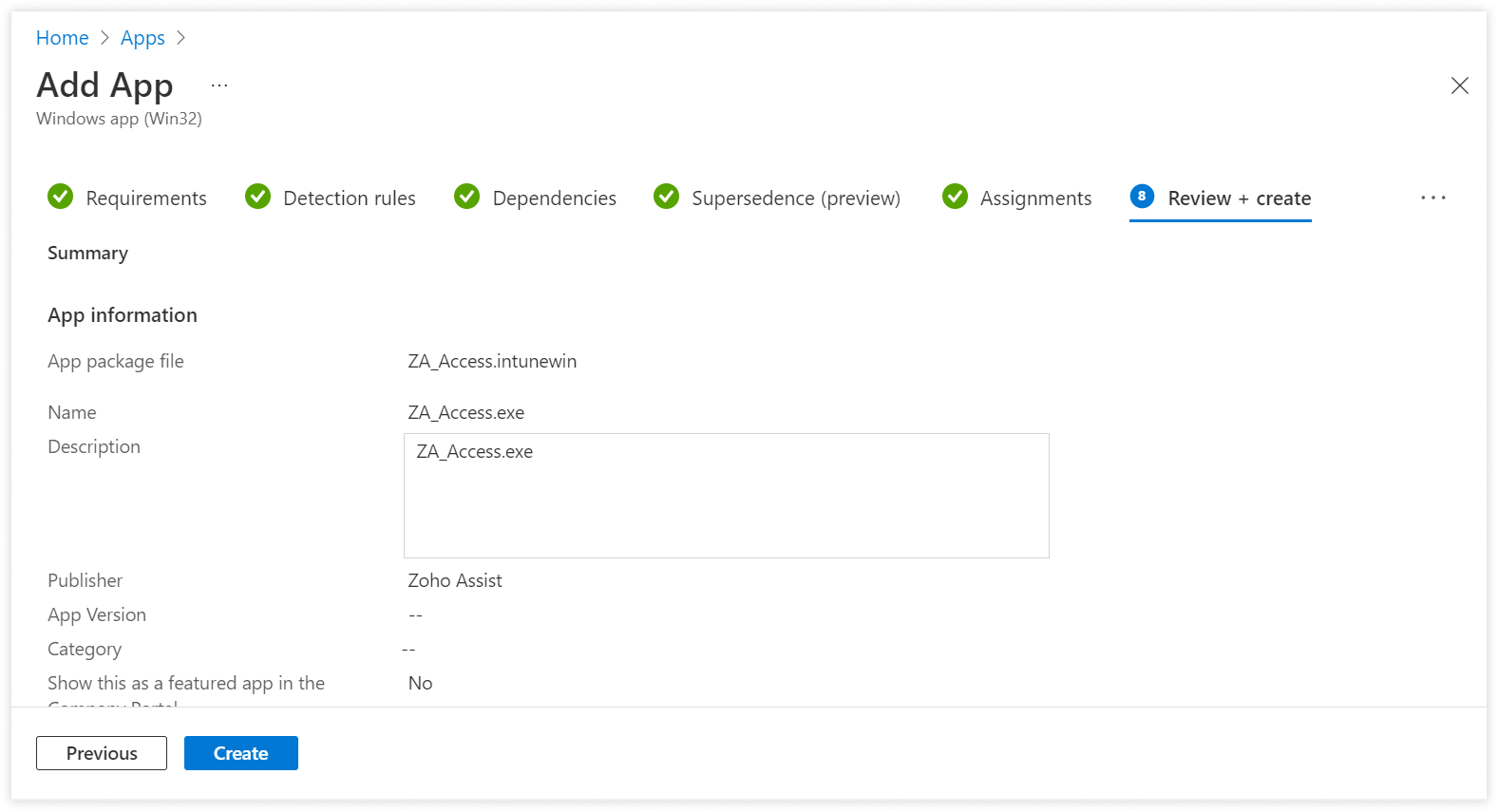Viewport: 1498px width, 812px height.
Task: Switch to the Requirements step
Action: tap(145, 198)
